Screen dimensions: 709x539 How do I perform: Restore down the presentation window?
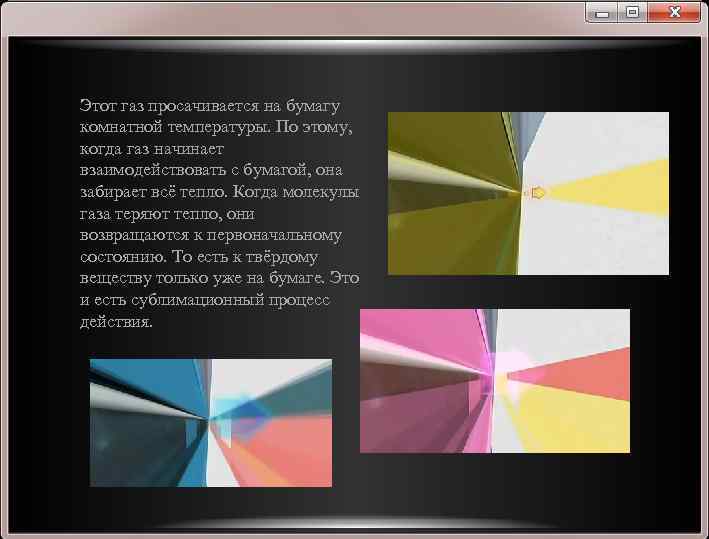pos(633,12)
